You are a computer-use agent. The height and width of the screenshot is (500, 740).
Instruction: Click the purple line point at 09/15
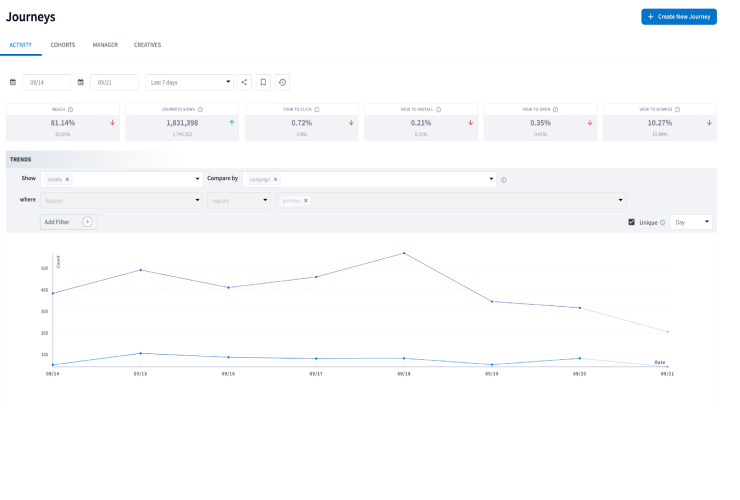(141, 270)
